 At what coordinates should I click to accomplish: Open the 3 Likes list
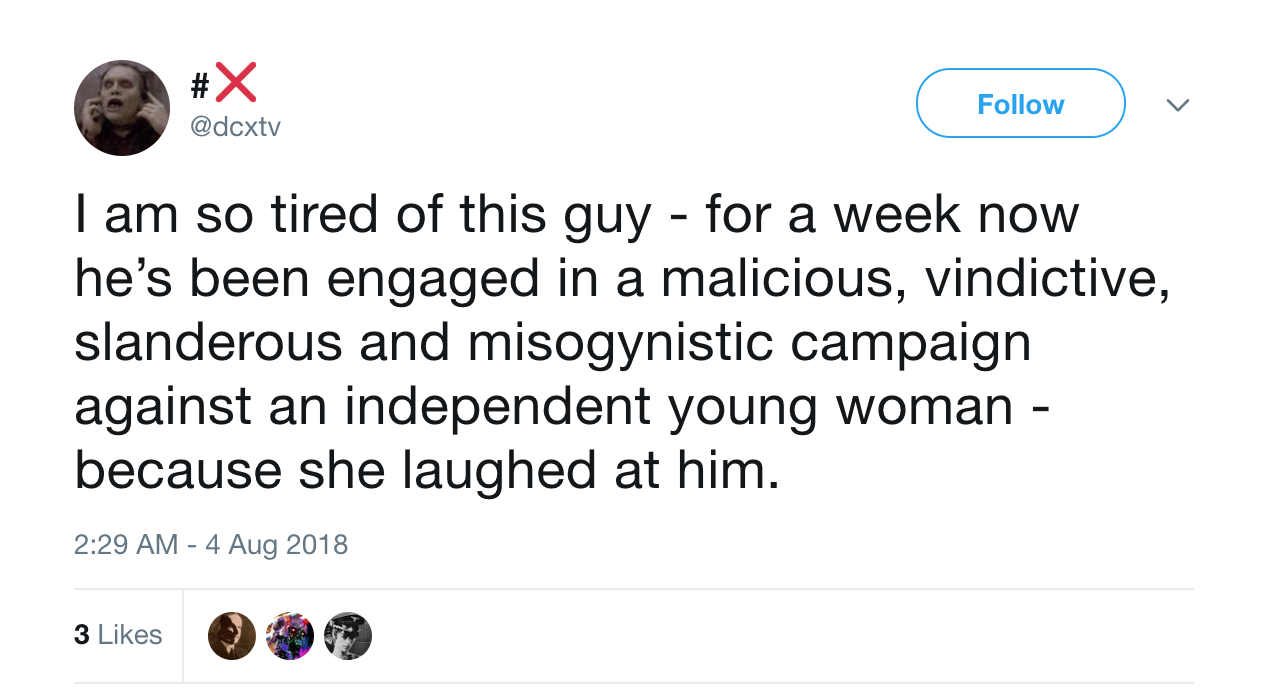118,635
